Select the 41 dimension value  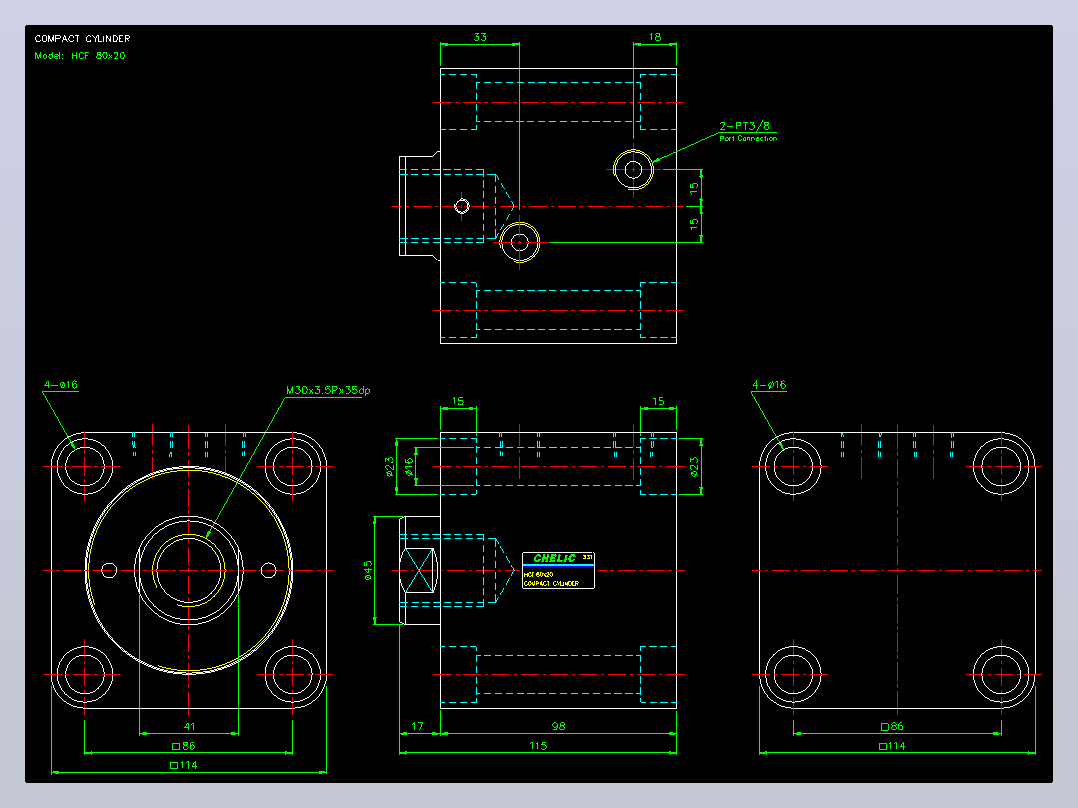click(x=189, y=726)
